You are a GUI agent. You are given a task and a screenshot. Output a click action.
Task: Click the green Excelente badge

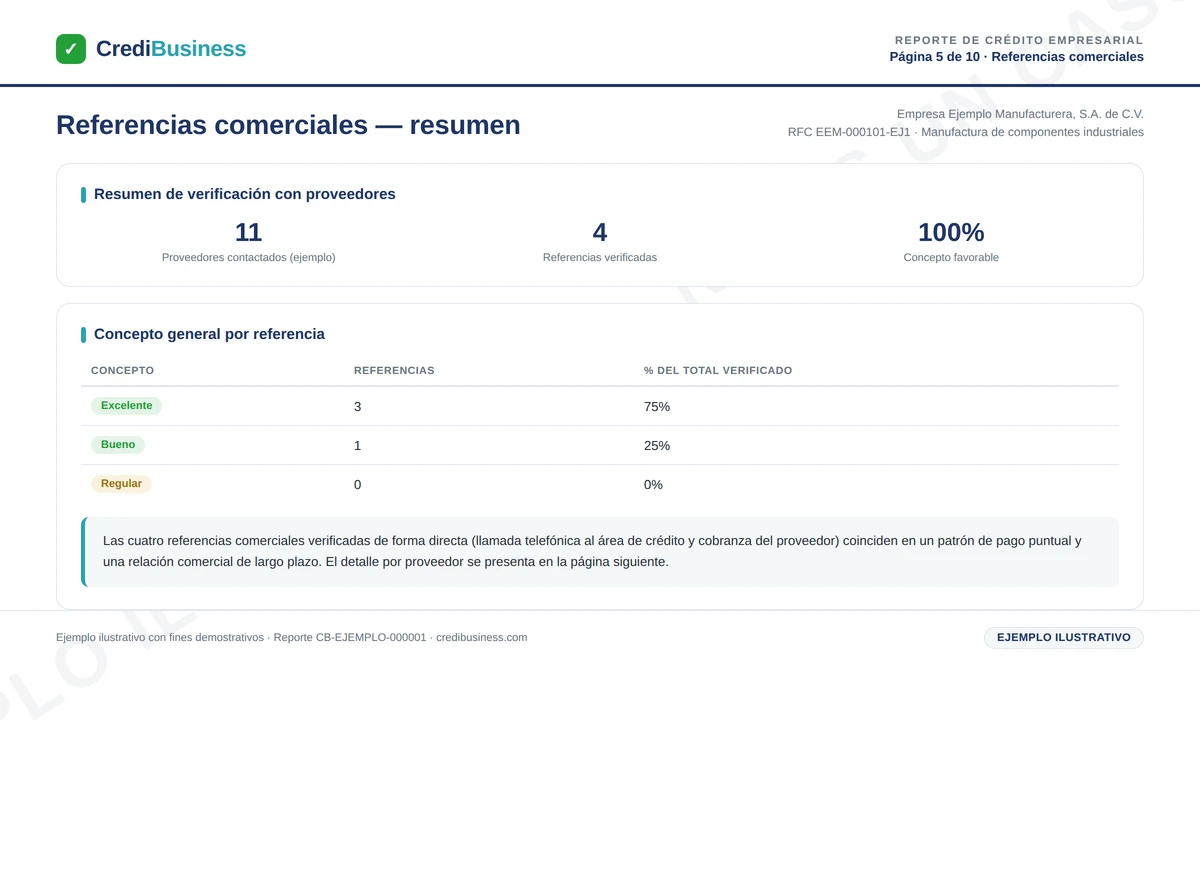(x=126, y=406)
